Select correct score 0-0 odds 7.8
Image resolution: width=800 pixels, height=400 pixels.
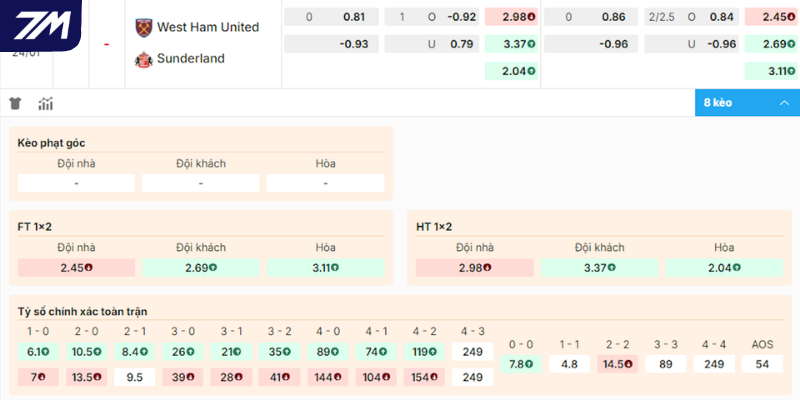[x=520, y=364]
